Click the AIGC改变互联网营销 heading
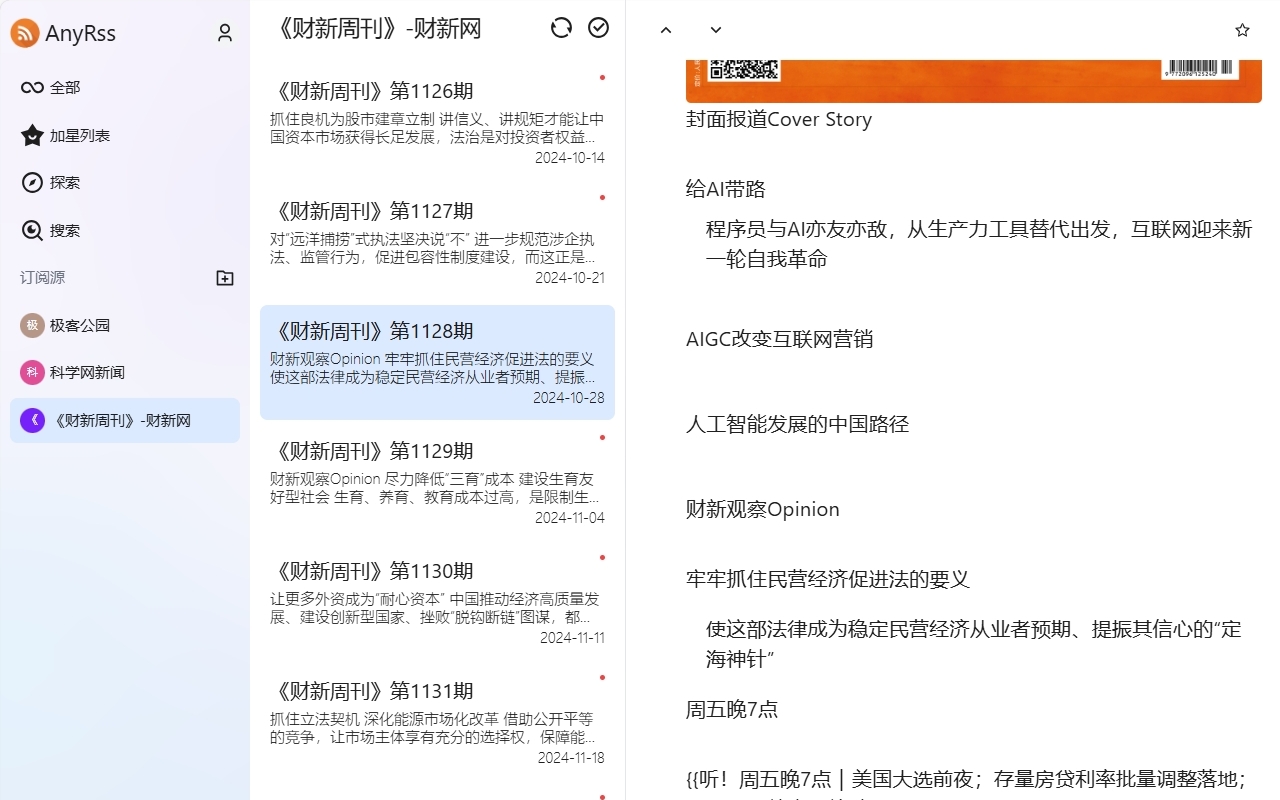This screenshot has width=1280, height=800. pyautogui.click(x=779, y=340)
